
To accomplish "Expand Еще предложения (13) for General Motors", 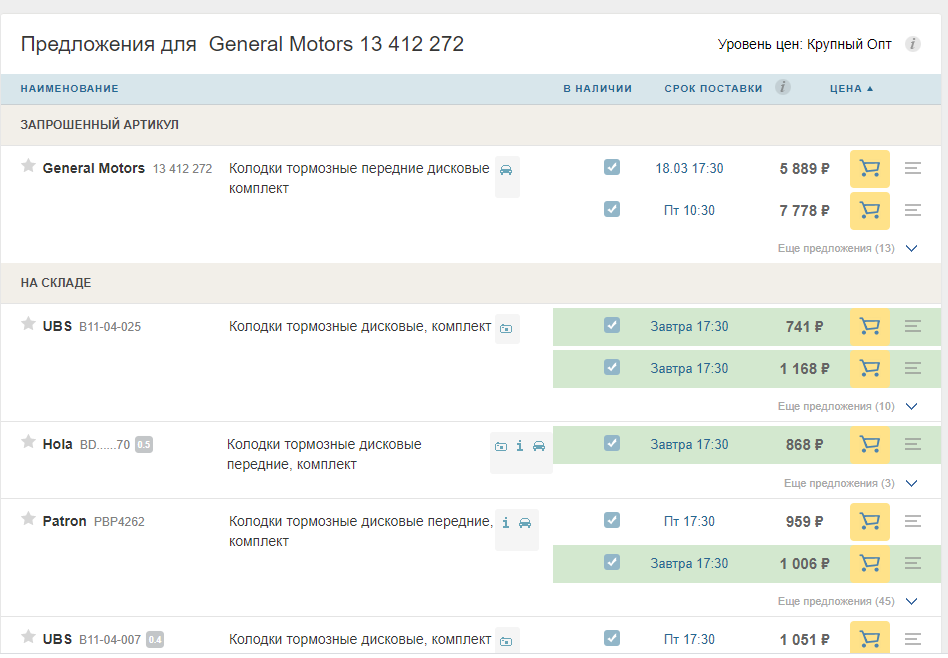I will 847,249.
